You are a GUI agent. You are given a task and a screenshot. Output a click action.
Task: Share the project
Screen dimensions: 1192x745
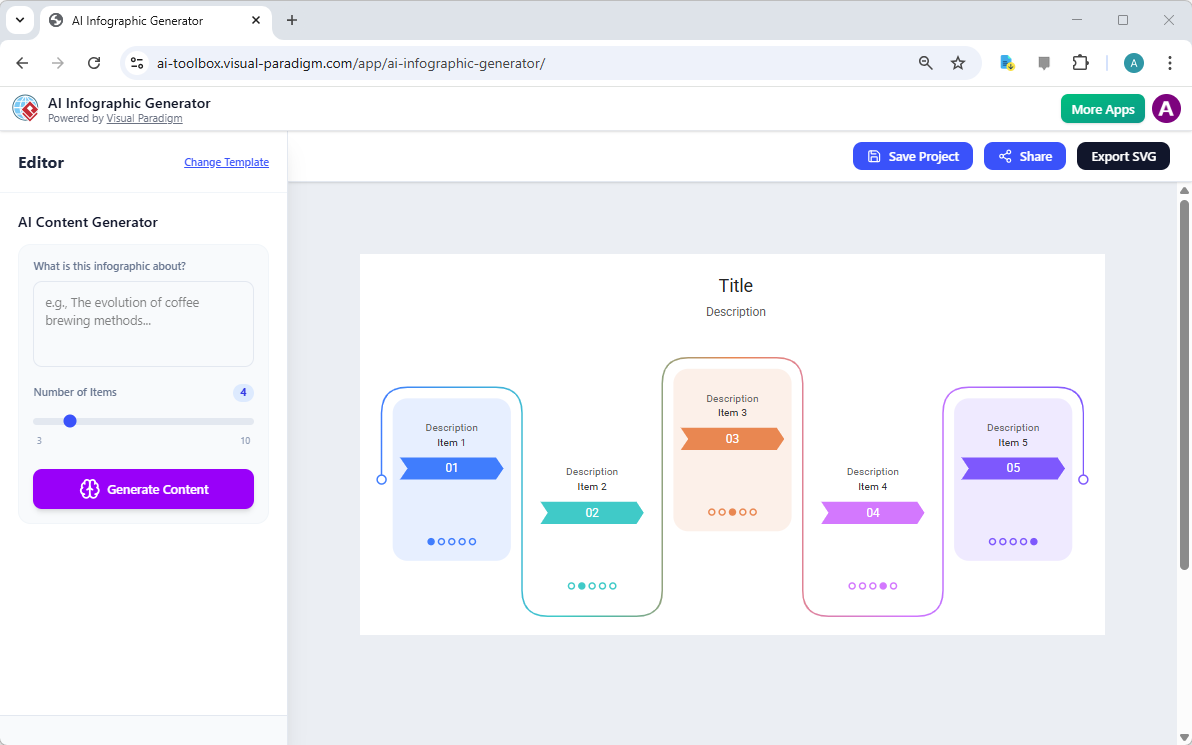click(1024, 155)
